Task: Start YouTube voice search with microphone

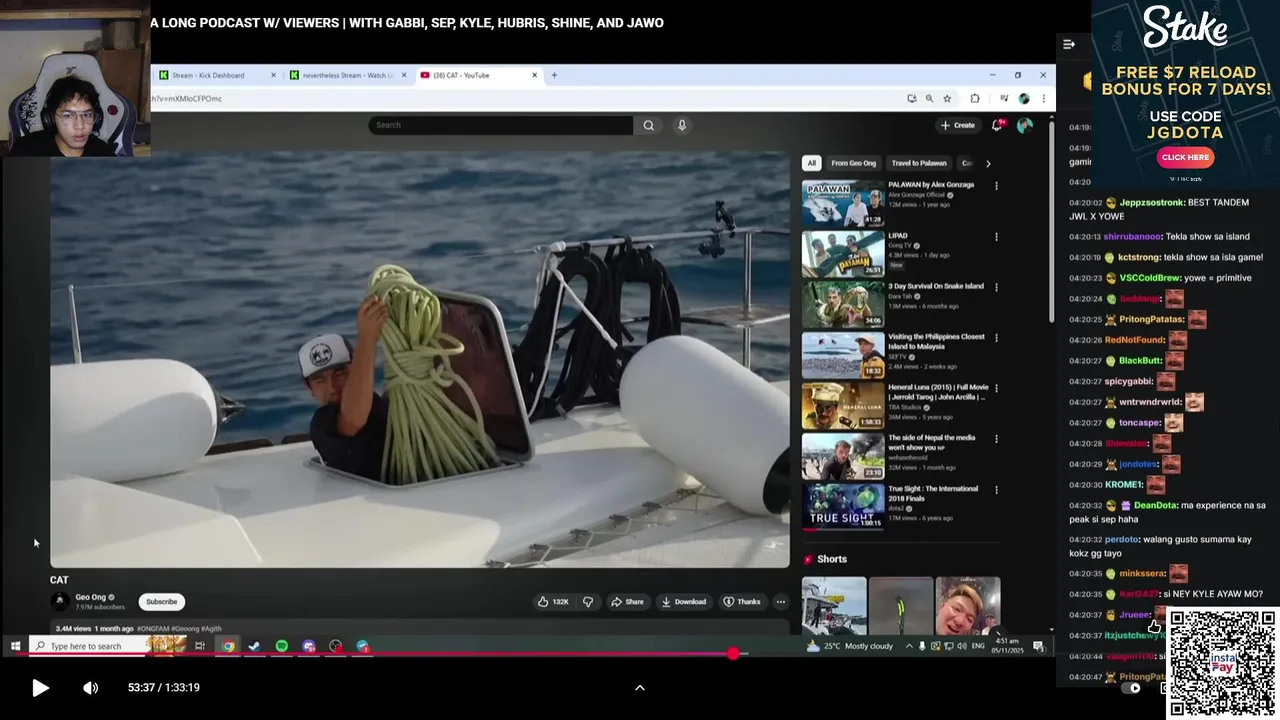Action: pyautogui.click(x=682, y=125)
